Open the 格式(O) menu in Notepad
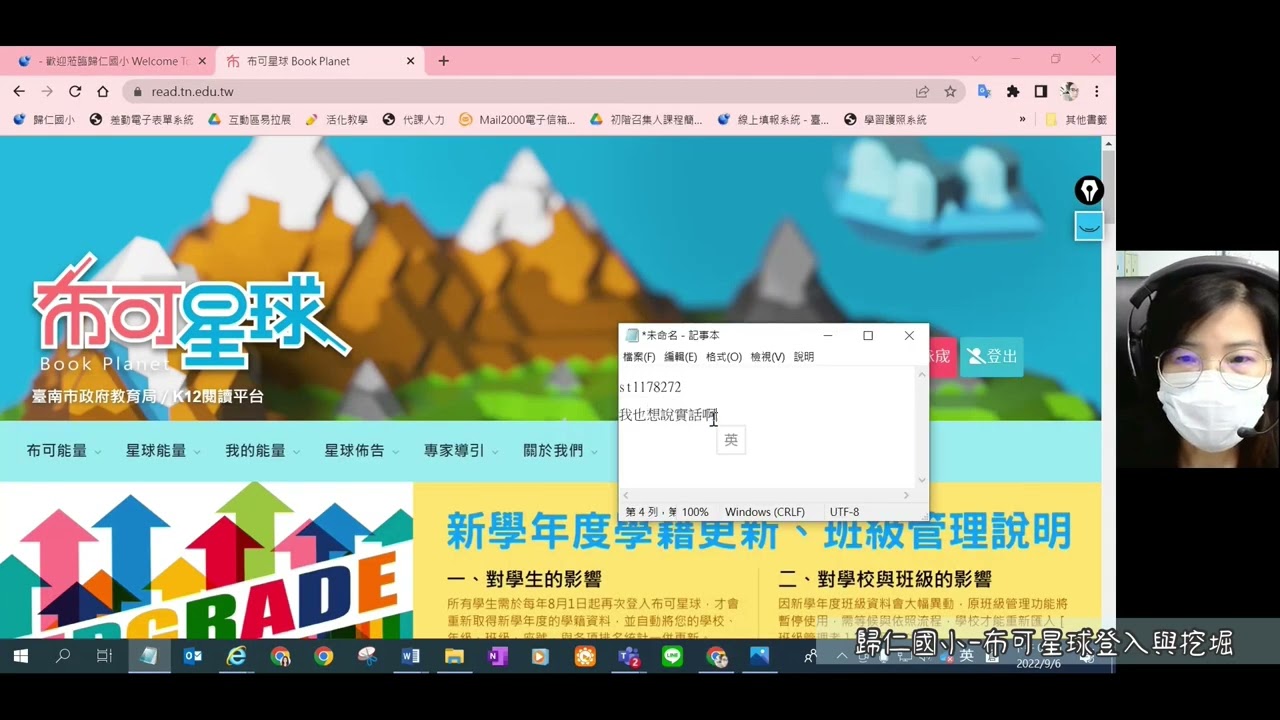This screenshot has height=720, width=1280. coord(723,357)
